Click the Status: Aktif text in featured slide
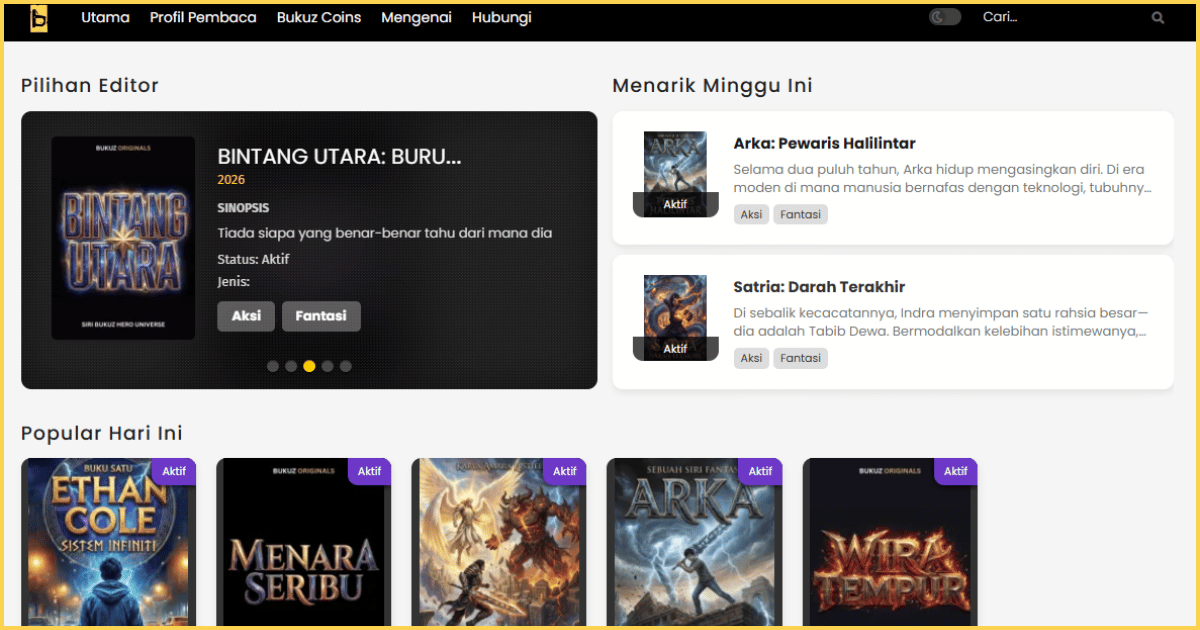 coord(253,259)
